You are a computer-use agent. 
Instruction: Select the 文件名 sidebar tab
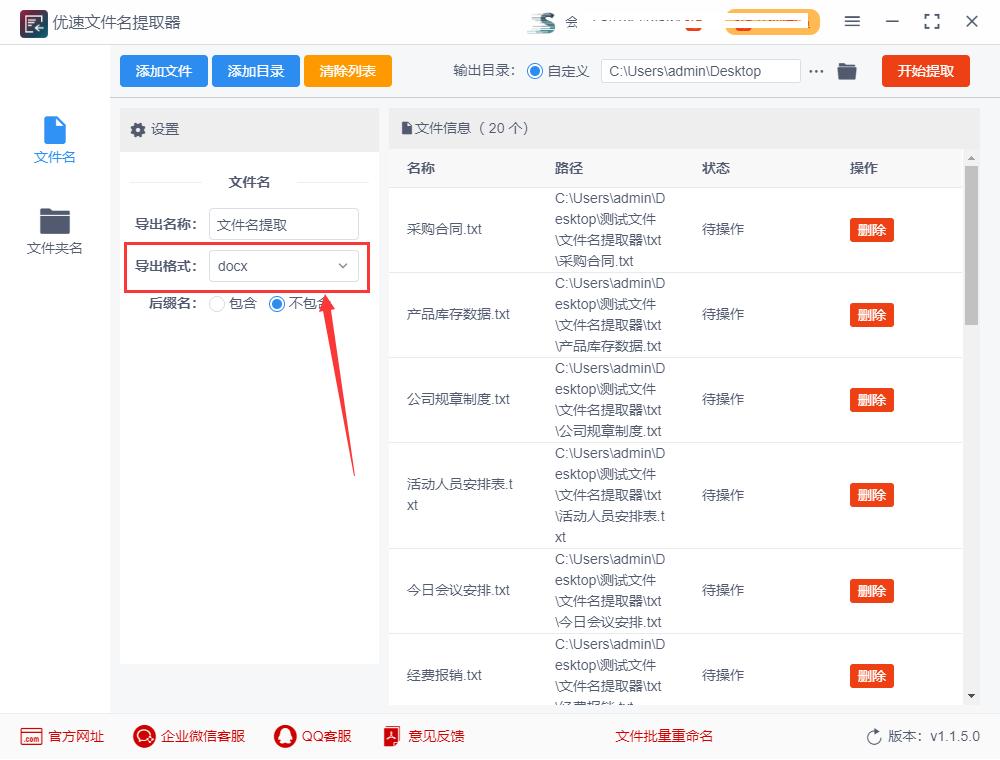pyautogui.click(x=54, y=140)
